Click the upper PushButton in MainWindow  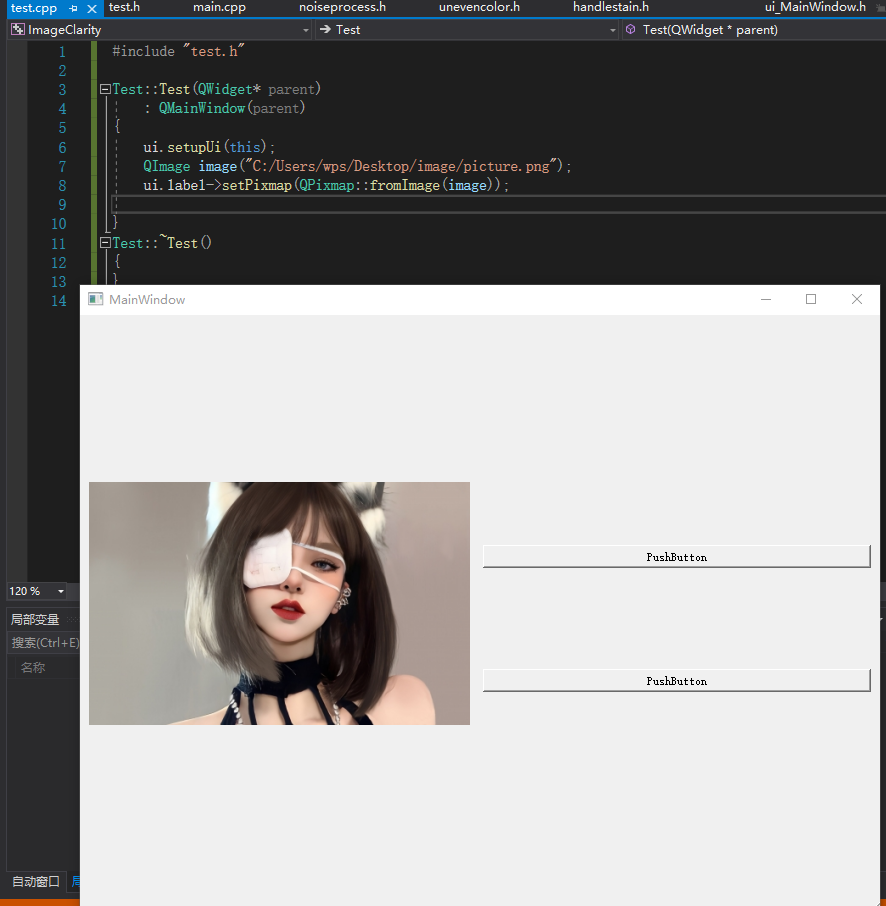tap(676, 556)
